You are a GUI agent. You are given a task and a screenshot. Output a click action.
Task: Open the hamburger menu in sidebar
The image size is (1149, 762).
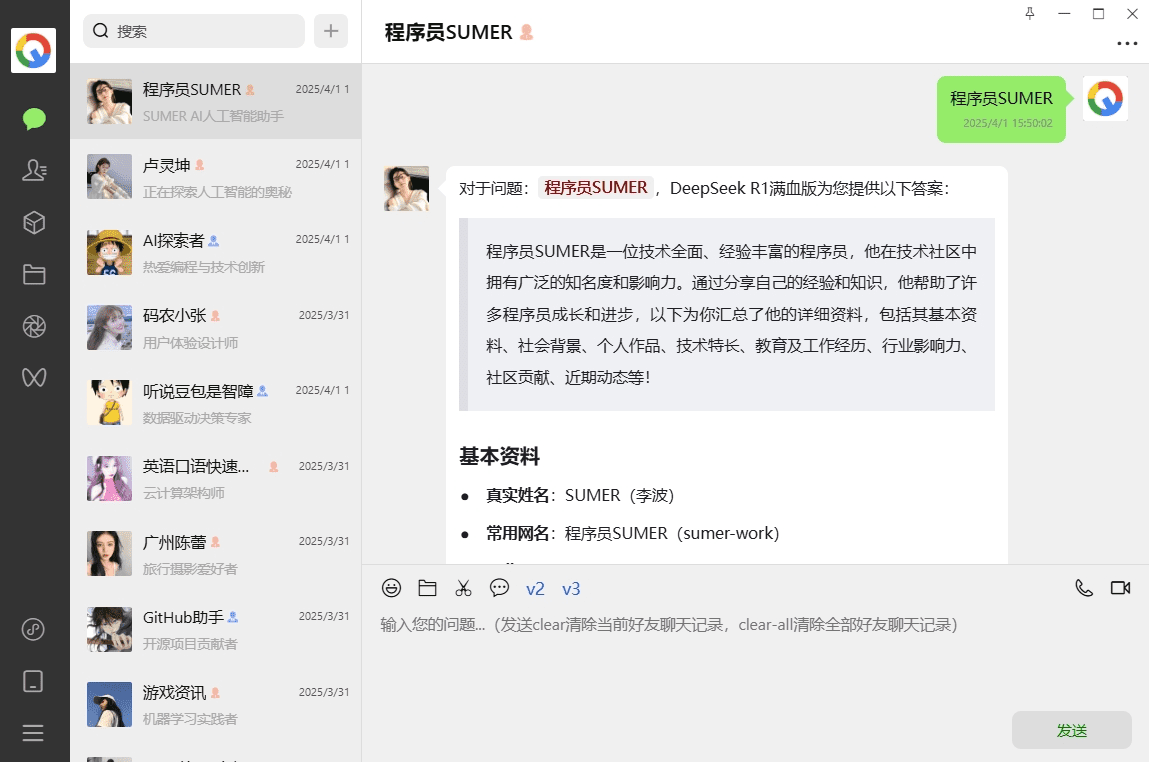34,733
